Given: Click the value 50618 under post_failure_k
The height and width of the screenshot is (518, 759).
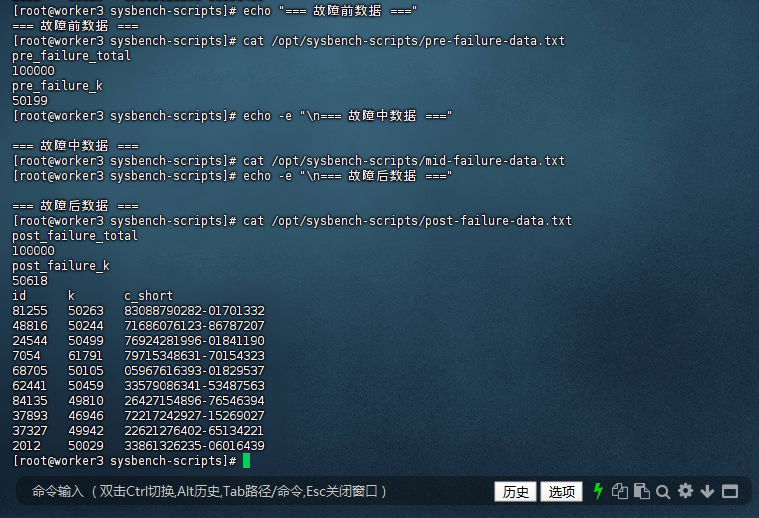Looking at the screenshot, I should click(x=30, y=281).
